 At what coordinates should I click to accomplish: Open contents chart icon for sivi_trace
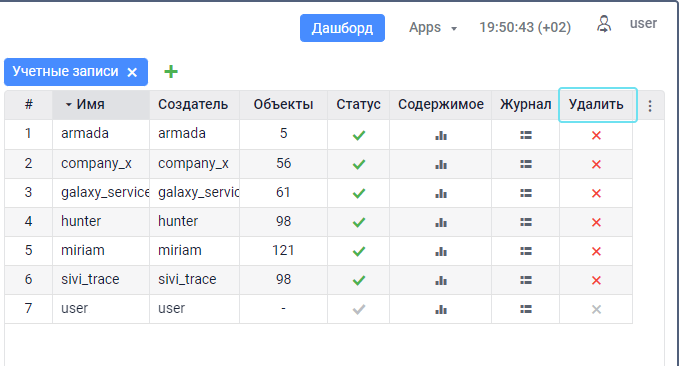pos(441,281)
